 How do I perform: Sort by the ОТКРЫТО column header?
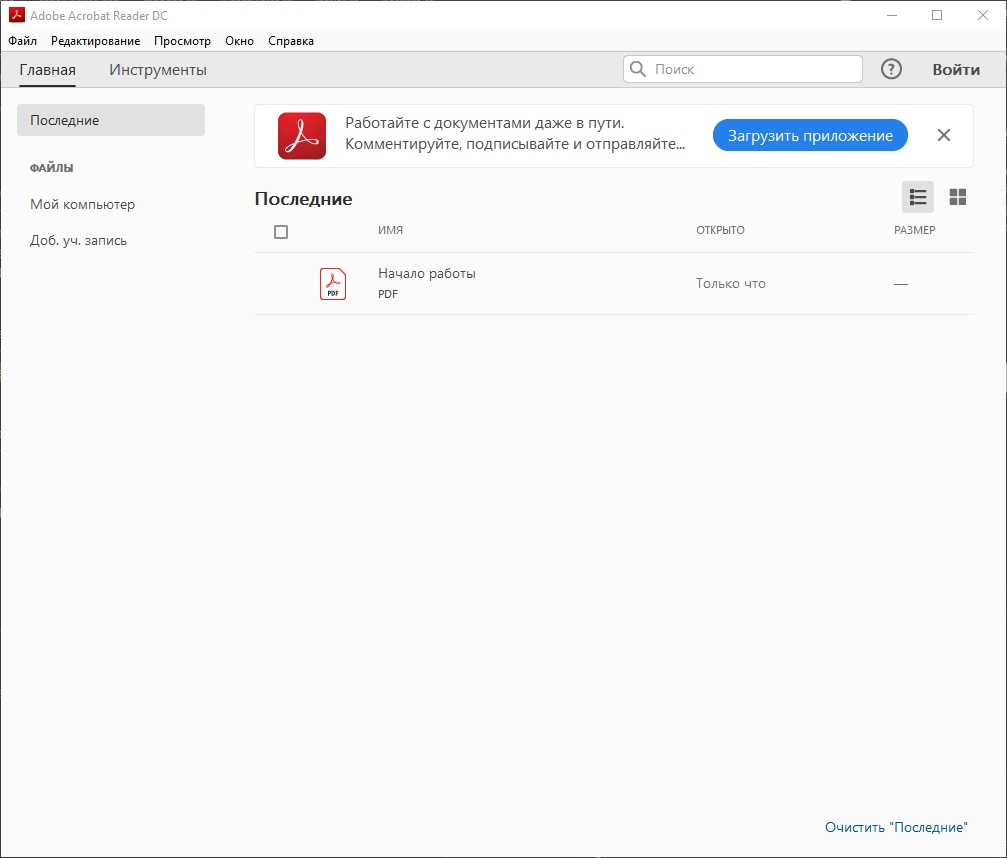point(720,230)
